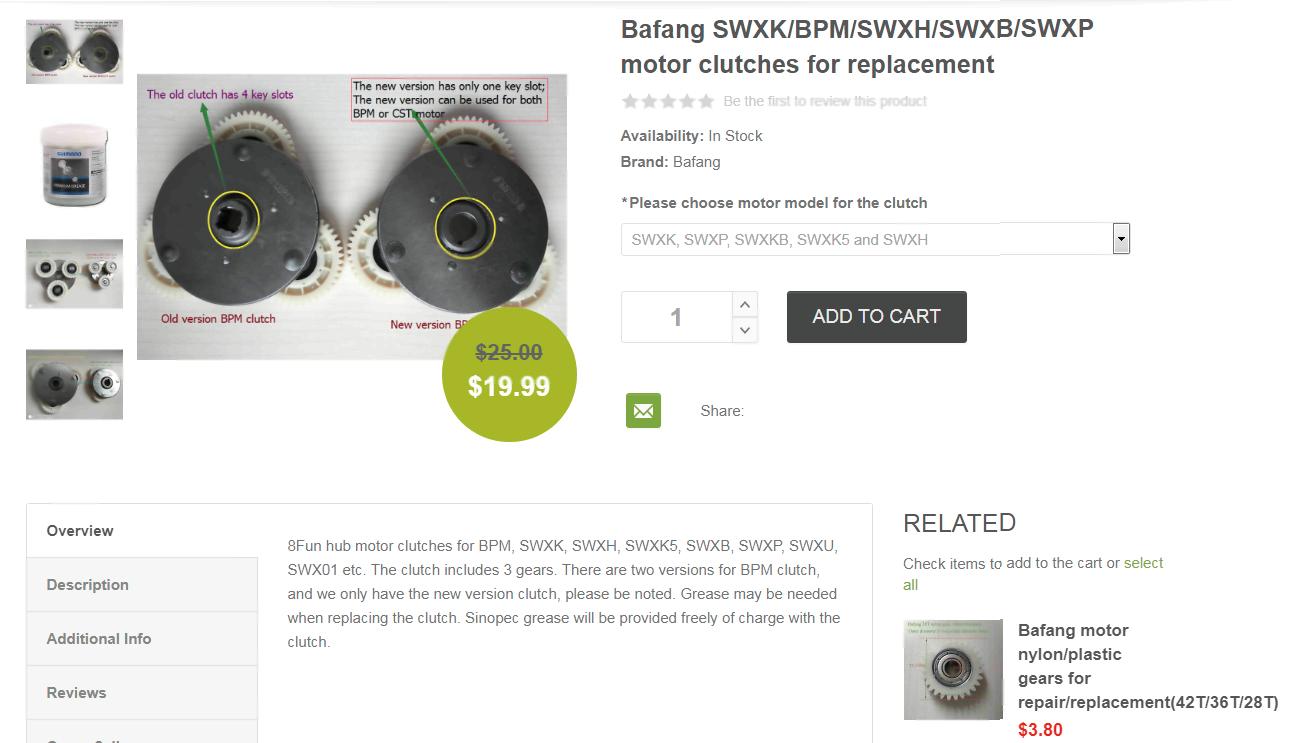Open the related nylon gear product image
Screen dimensions: 1292x743
(953, 669)
